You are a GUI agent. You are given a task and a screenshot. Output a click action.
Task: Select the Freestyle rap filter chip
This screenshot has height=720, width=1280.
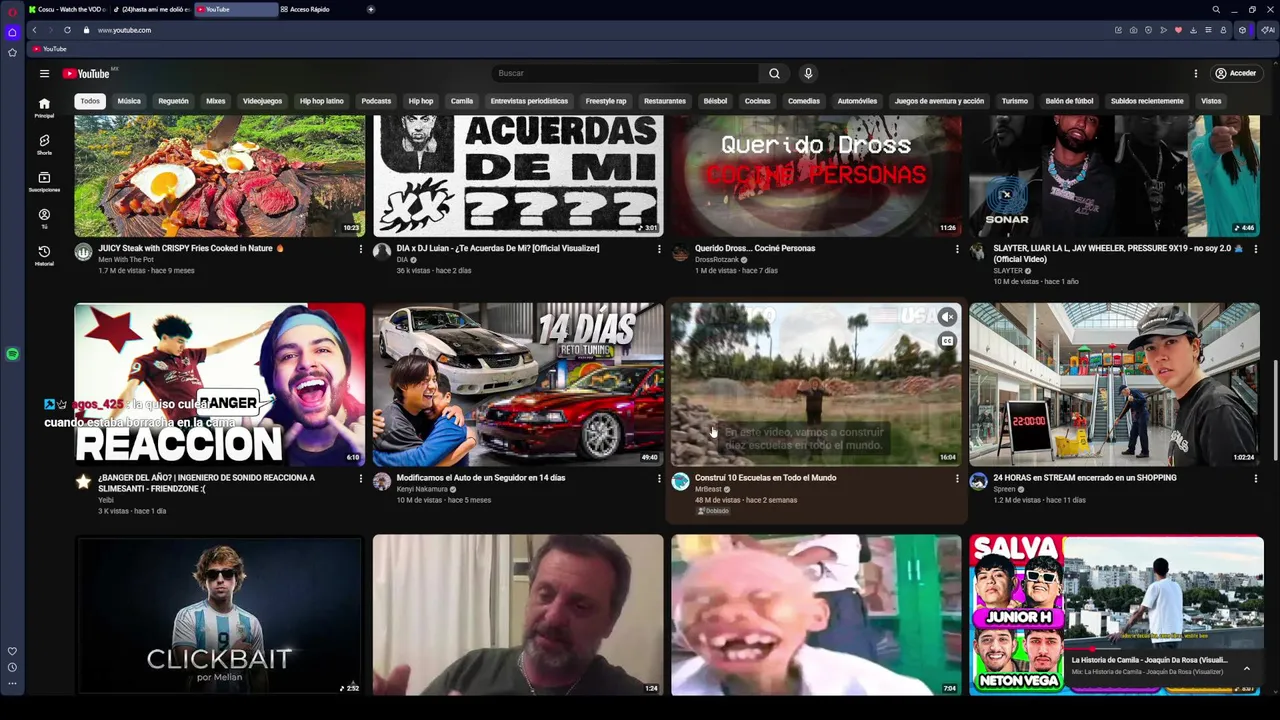point(606,101)
